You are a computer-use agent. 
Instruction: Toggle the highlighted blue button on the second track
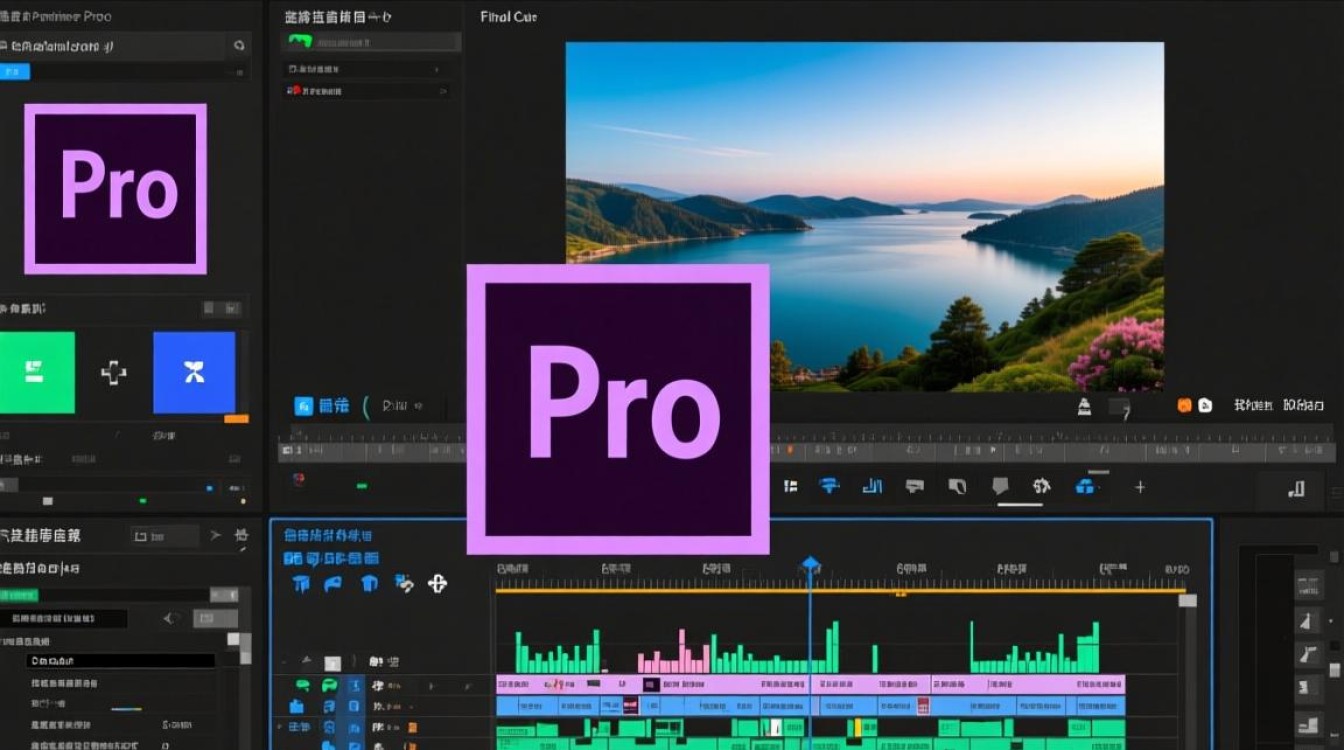click(354, 706)
